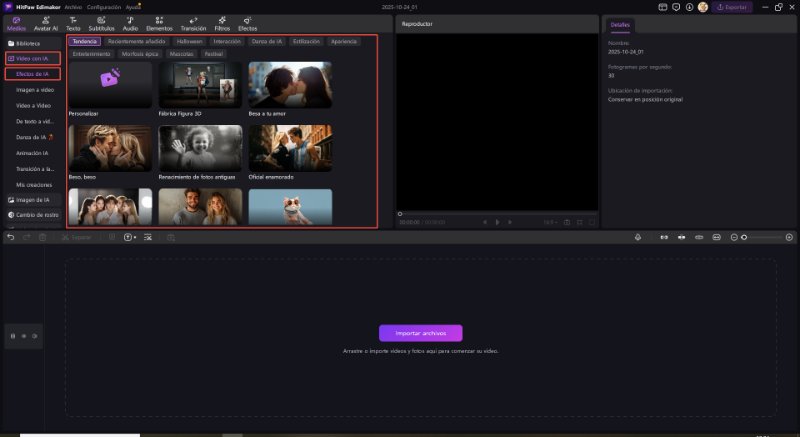Click the Exportar button
Image resolution: width=800 pixels, height=437 pixels.
(x=731, y=7)
